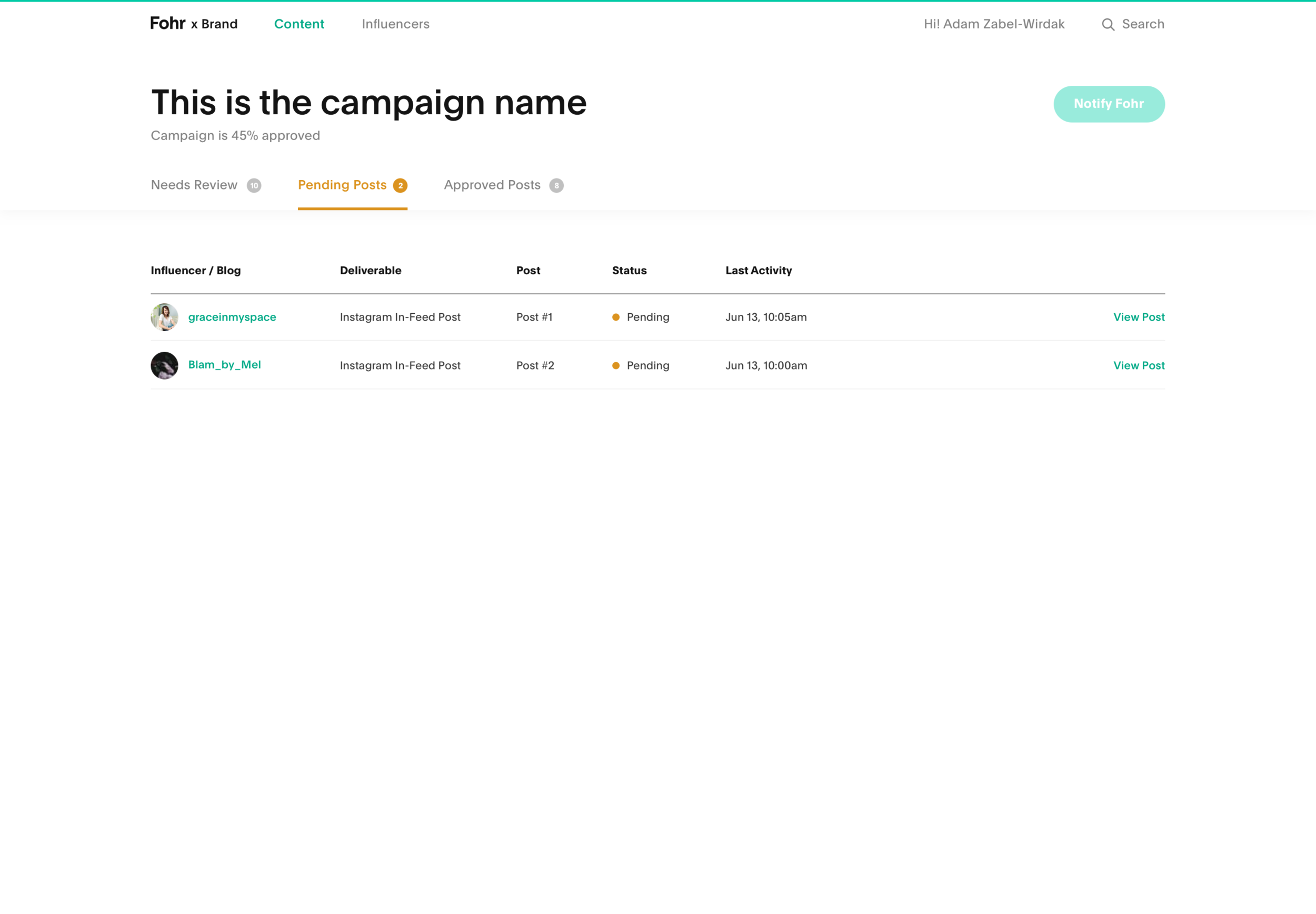1316x914 pixels.
Task: View Post for Blam_by_Mel row
Action: pos(1138,365)
